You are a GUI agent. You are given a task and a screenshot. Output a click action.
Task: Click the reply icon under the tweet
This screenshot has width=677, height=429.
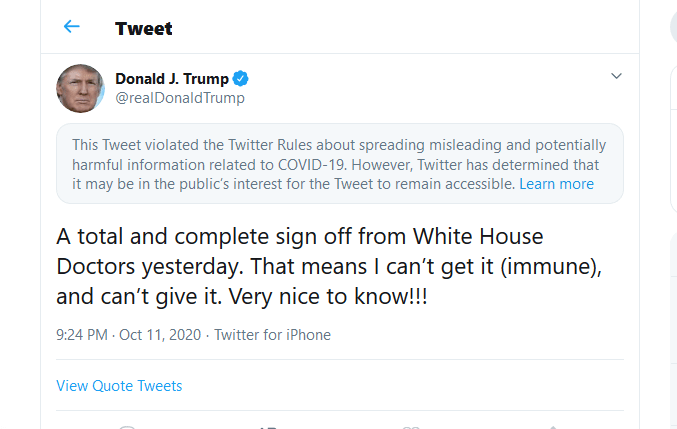(x=127, y=426)
